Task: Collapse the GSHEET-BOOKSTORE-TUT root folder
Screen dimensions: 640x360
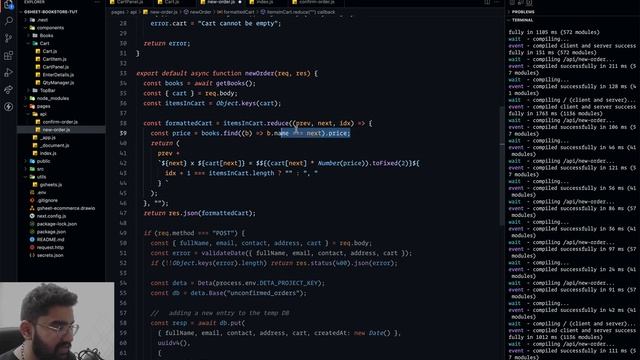Action: pyautogui.click(x=21, y=12)
